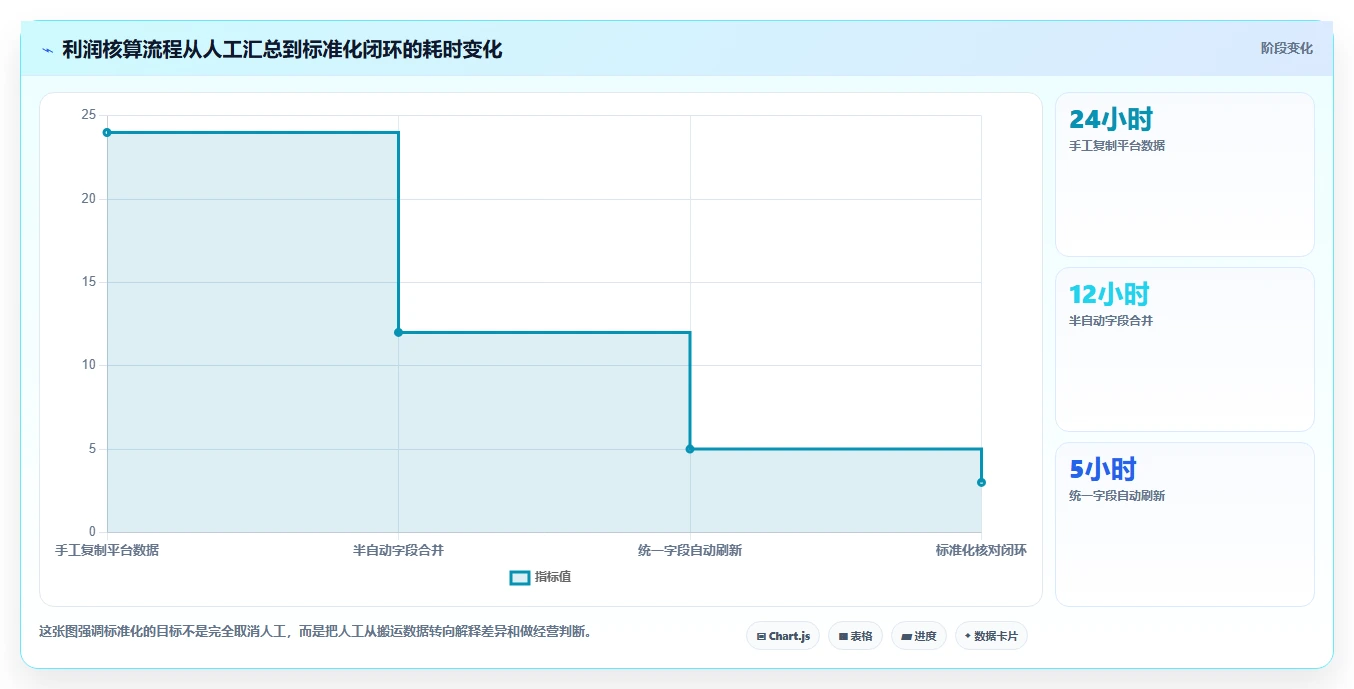Click the y-axis value 25
Viewport: 1354px width, 689px height.
[89, 115]
